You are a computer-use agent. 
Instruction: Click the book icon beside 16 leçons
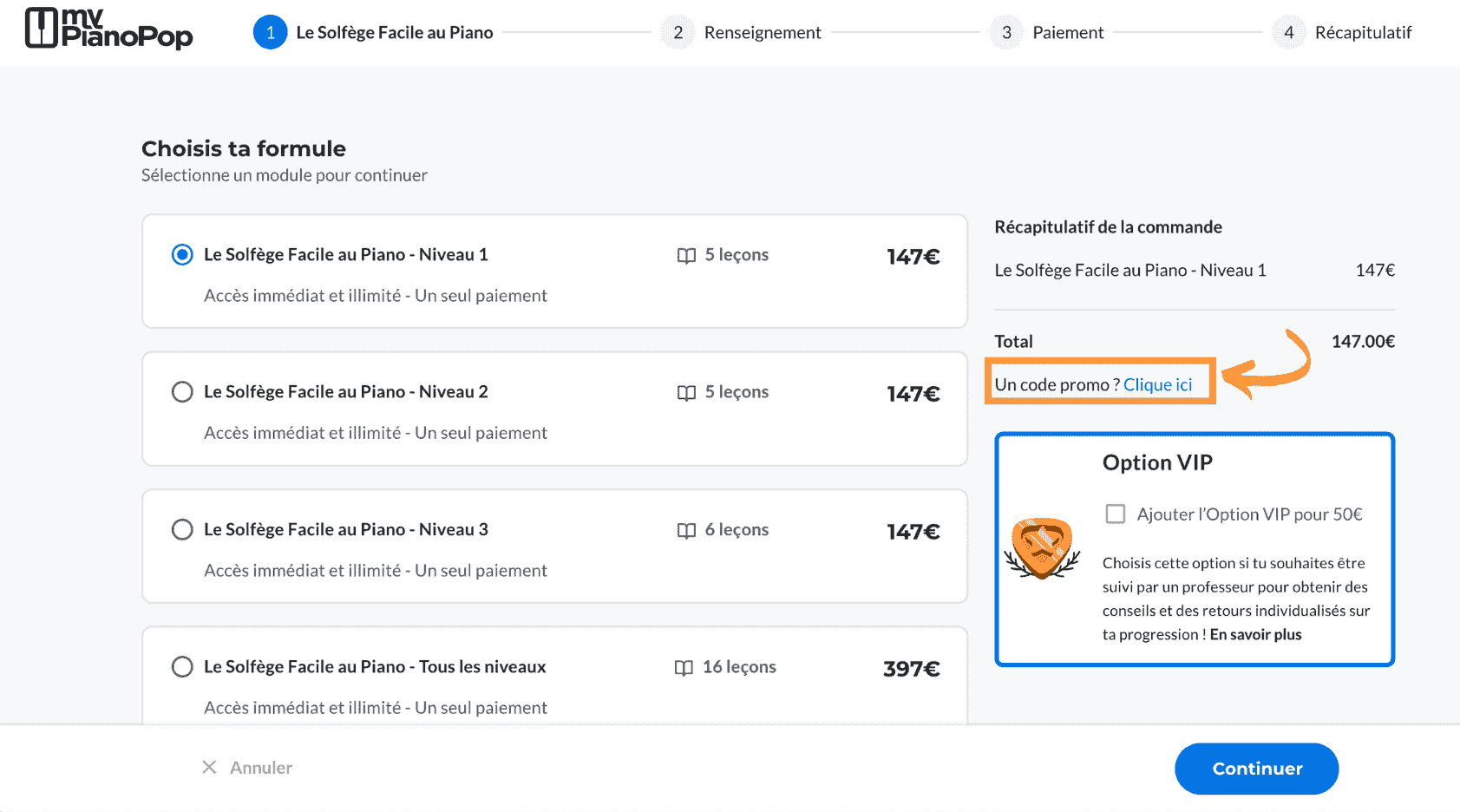pos(684,667)
